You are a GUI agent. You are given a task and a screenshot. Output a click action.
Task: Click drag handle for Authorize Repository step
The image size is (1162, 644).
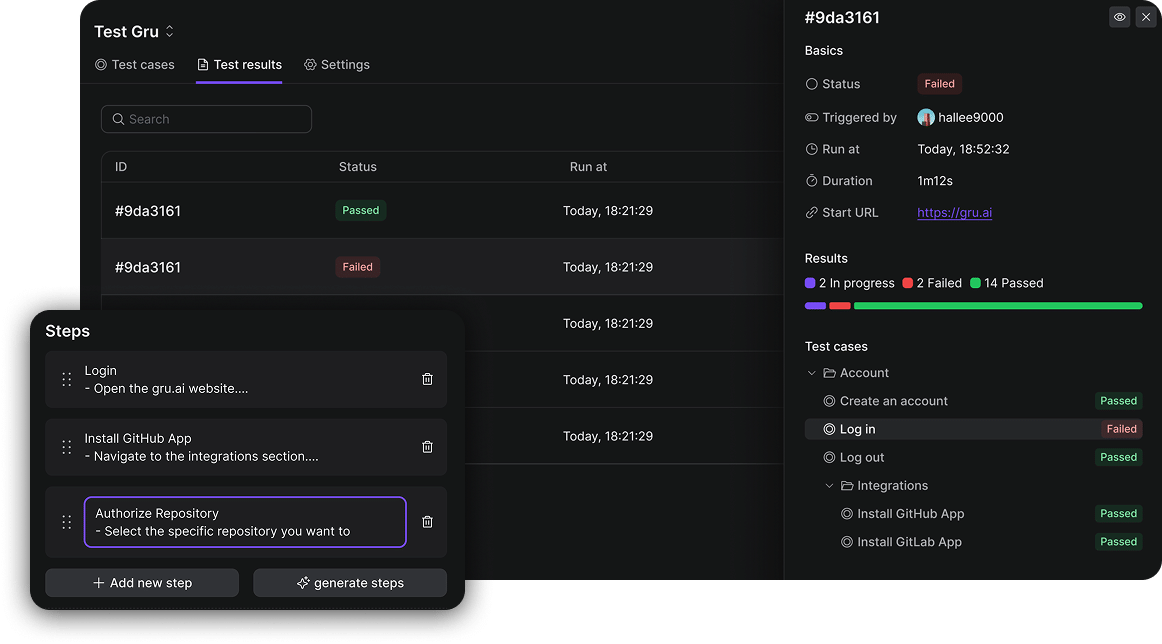67,522
